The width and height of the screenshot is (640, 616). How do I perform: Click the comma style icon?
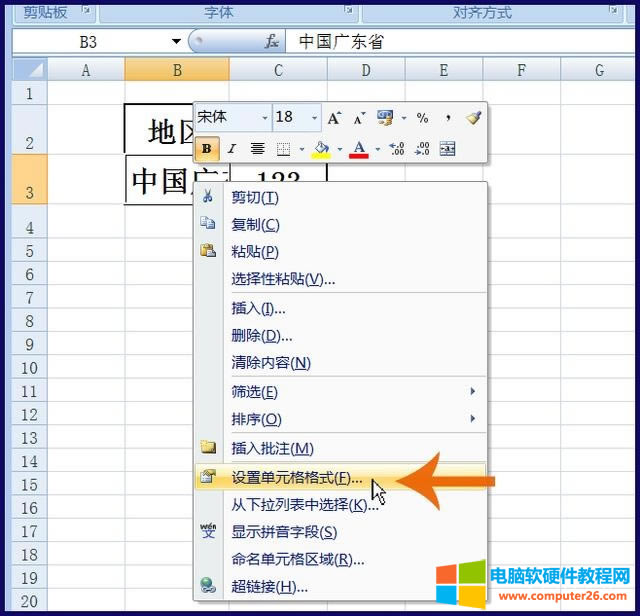(448, 118)
